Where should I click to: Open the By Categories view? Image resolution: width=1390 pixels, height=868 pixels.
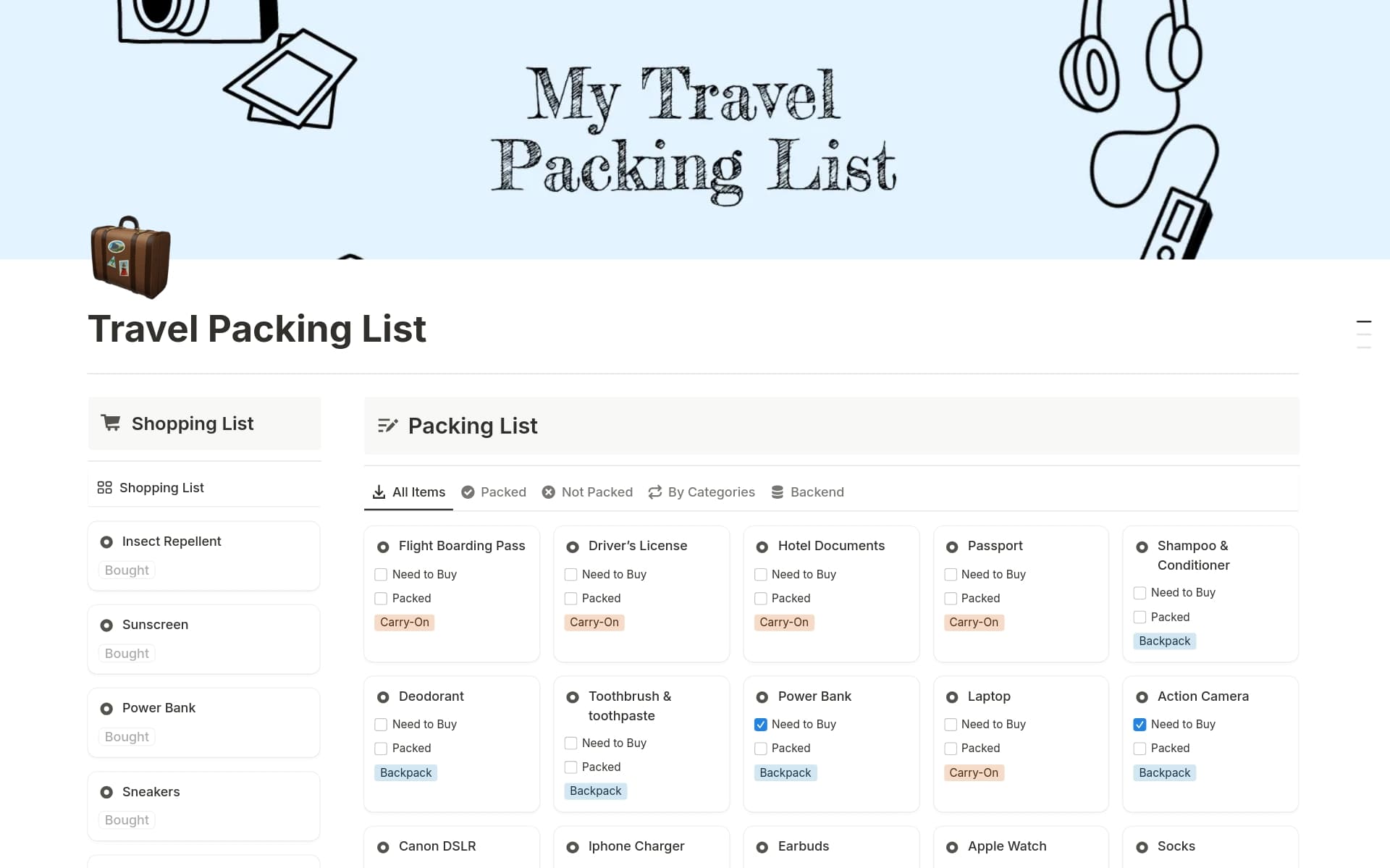(711, 492)
